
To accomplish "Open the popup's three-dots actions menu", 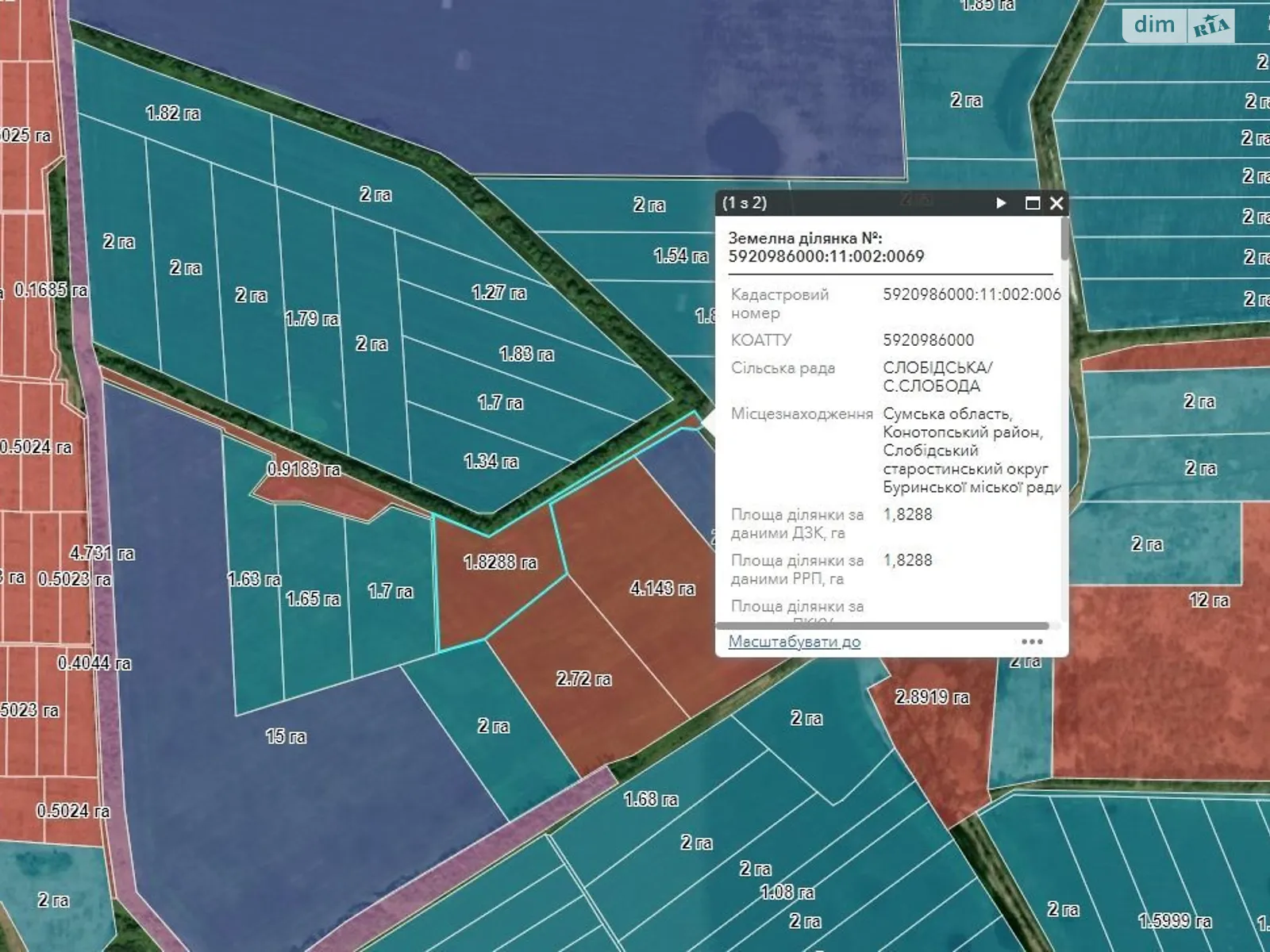I will click(x=1032, y=641).
